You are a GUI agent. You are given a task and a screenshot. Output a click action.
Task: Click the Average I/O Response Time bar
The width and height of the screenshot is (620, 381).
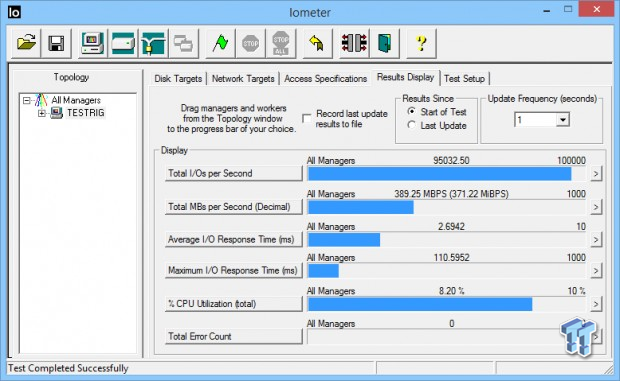coord(447,240)
